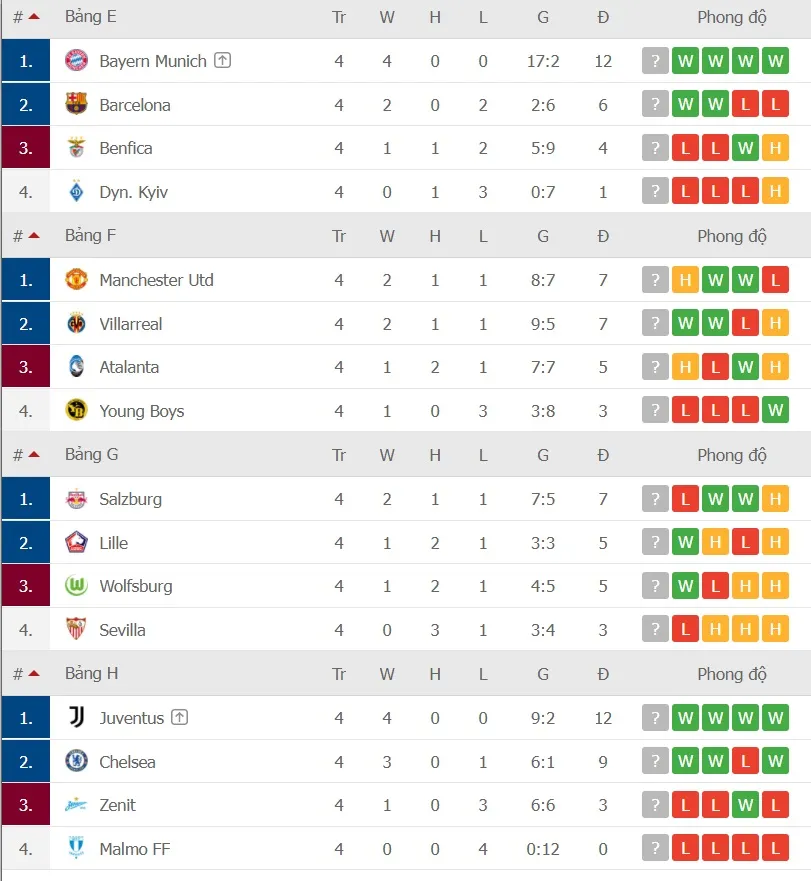
Task: Click the Barcelona club crest
Action: click(77, 104)
